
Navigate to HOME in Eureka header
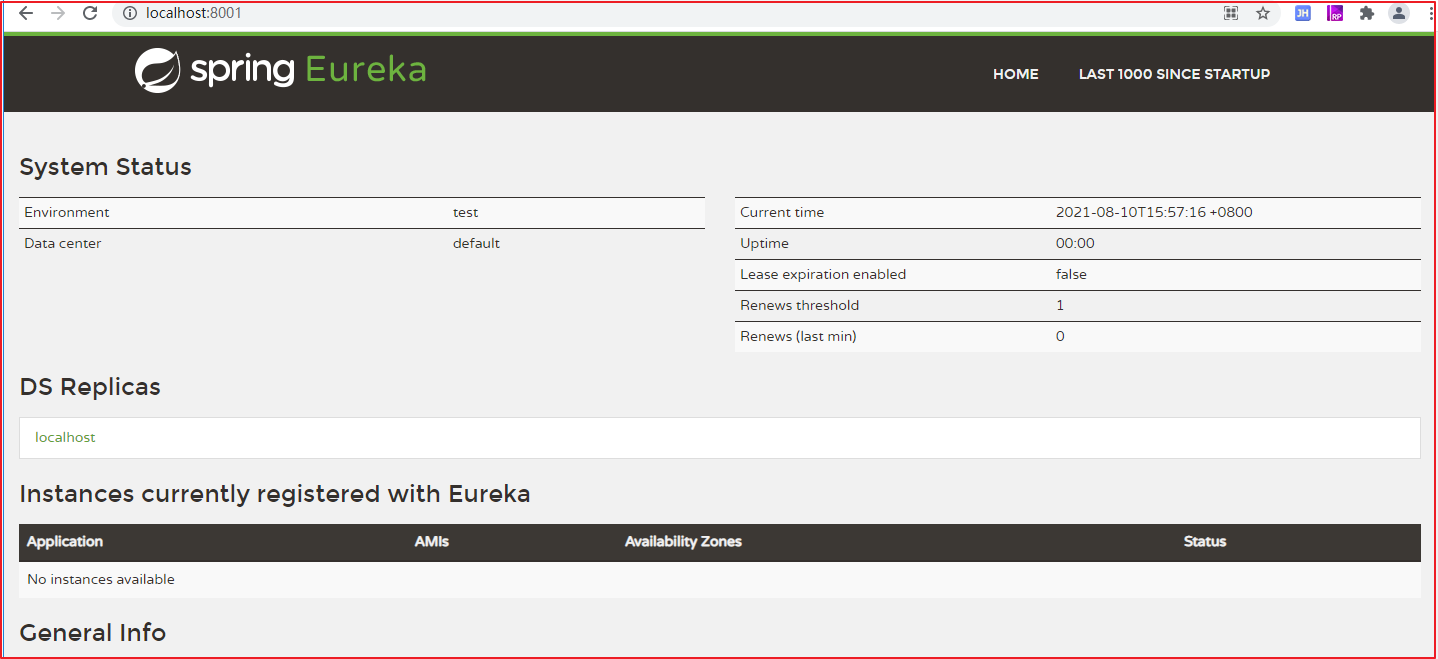(1015, 74)
